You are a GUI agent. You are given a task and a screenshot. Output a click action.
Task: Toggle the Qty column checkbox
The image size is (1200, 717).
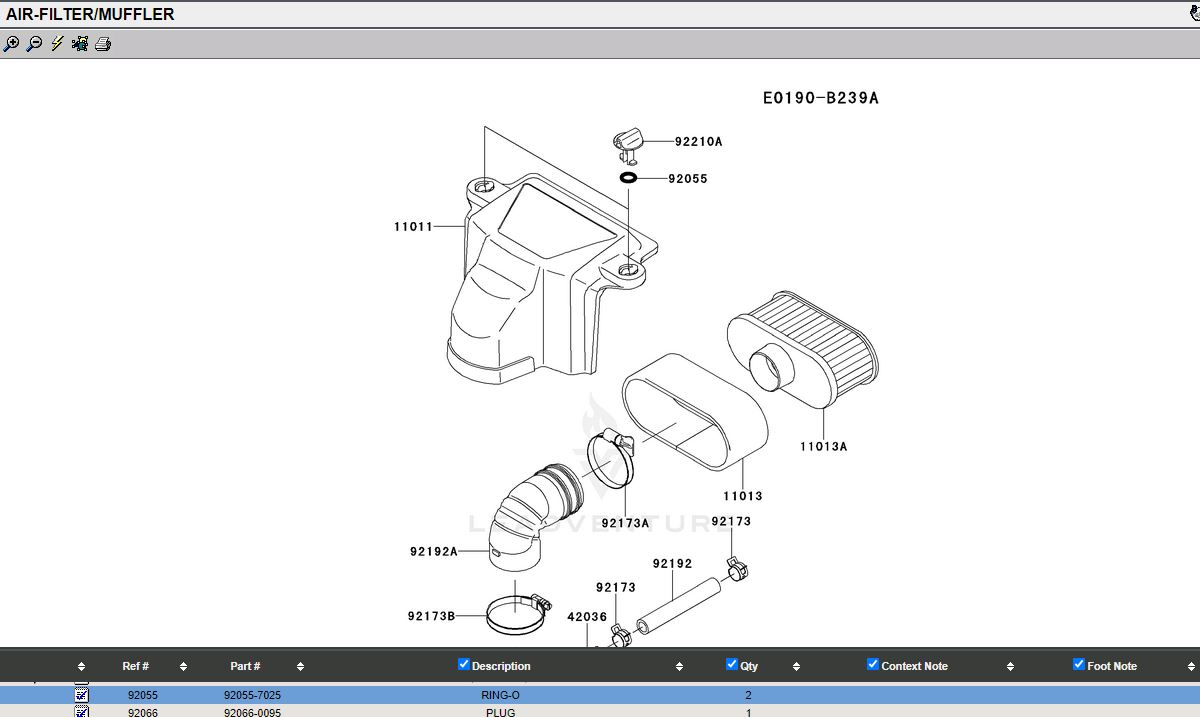point(732,664)
